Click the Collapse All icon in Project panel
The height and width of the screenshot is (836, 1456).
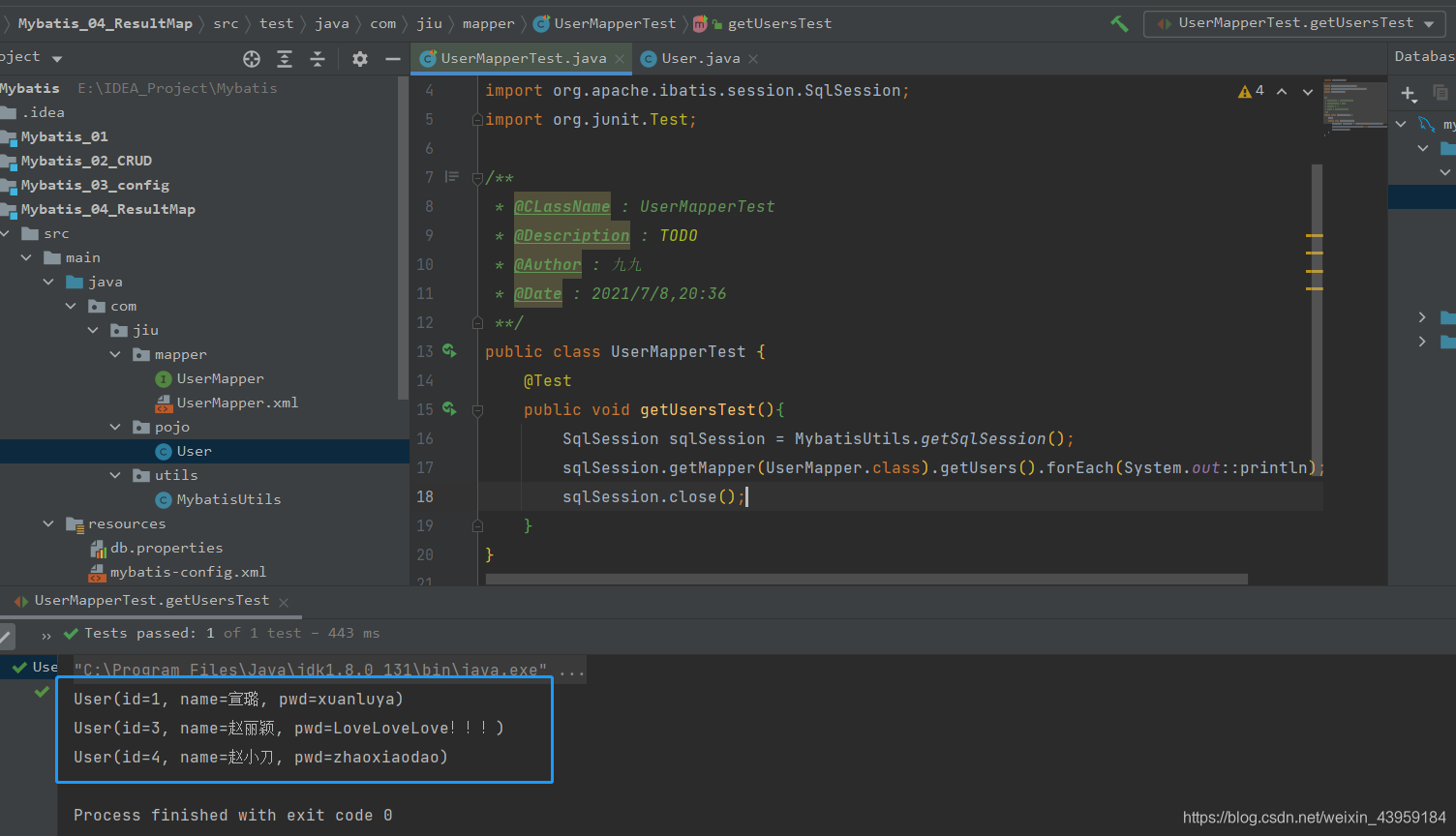point(318,59)
